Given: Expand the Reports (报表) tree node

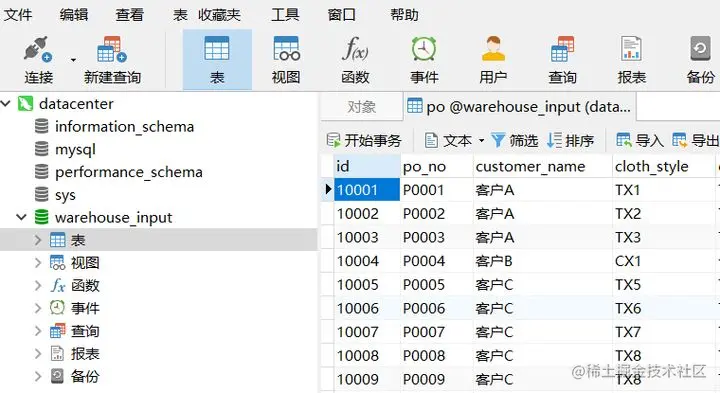Looking at the screenshot, I should point(38,353).
